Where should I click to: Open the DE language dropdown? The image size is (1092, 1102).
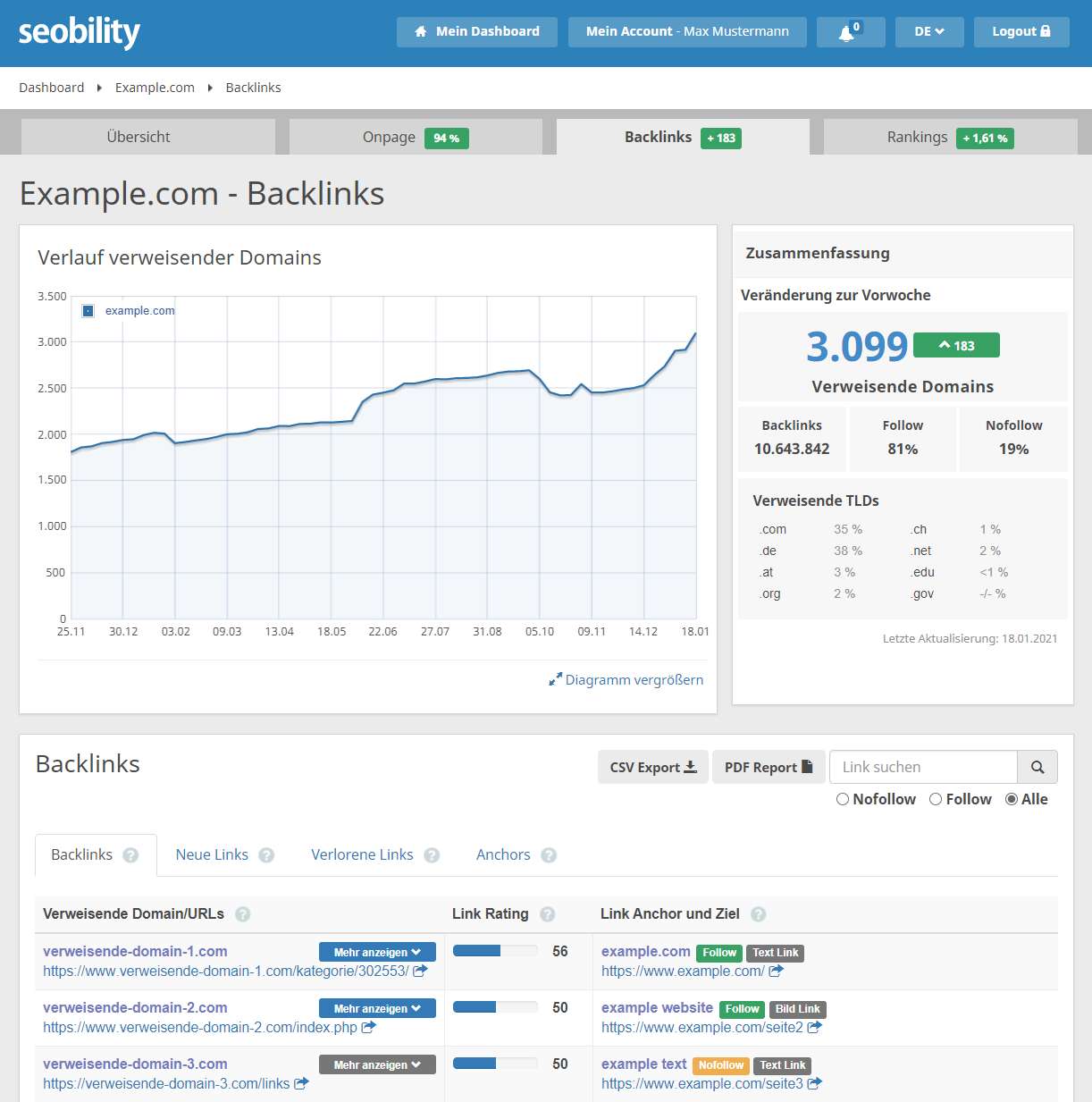pos(928,31)
